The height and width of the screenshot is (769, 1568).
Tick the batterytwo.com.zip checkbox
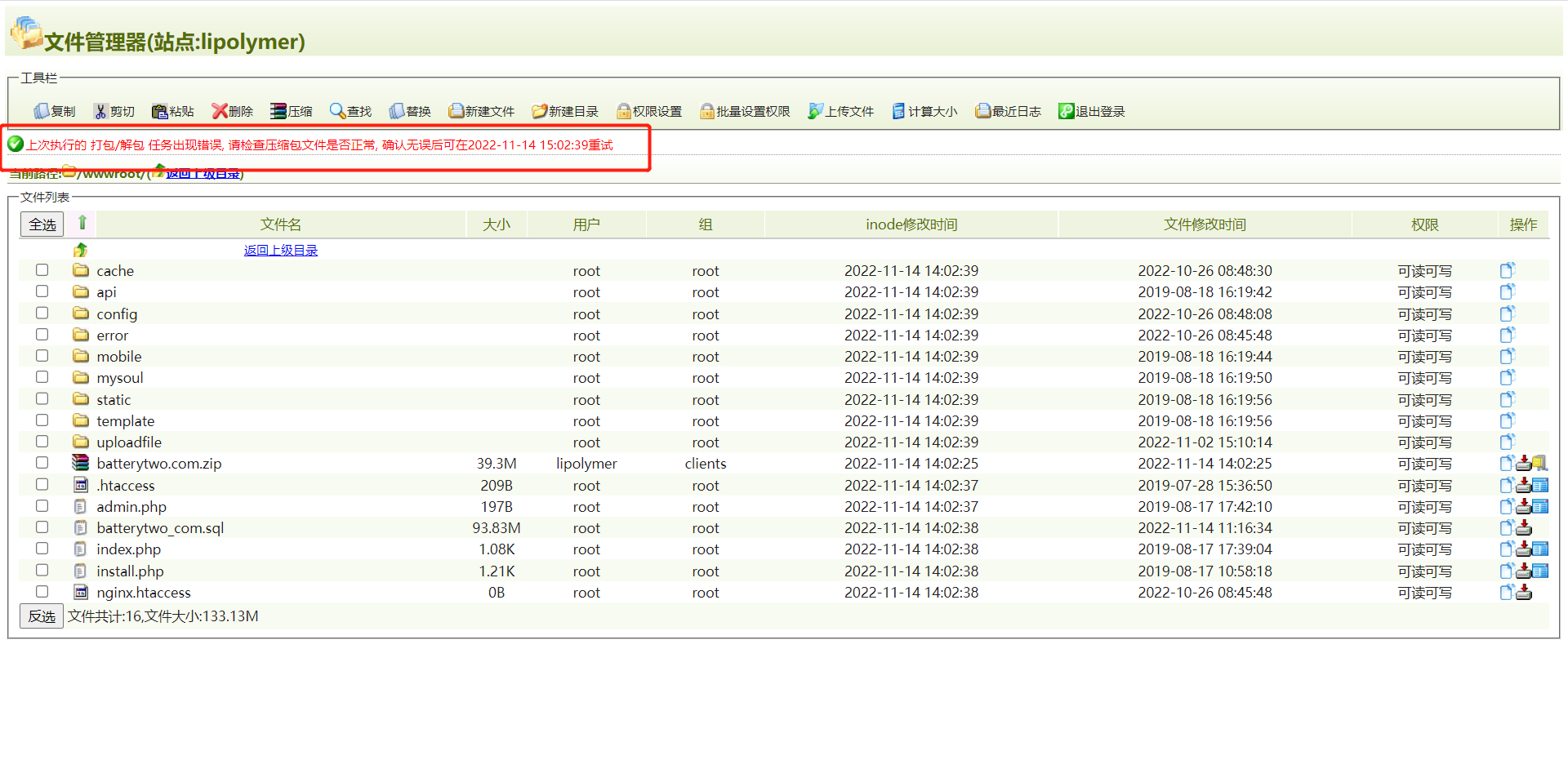point(42,462)
